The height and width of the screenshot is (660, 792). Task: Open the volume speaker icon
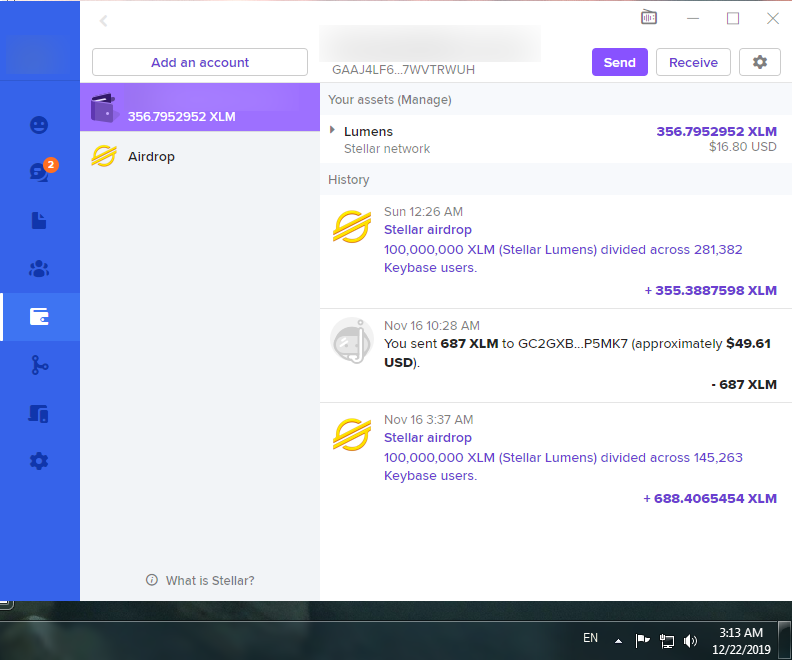pyautogui.click(x=690, y=641)
